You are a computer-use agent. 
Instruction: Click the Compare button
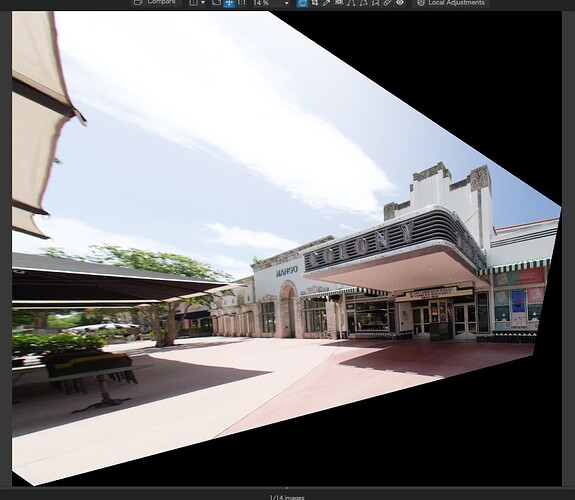[156, 3]
